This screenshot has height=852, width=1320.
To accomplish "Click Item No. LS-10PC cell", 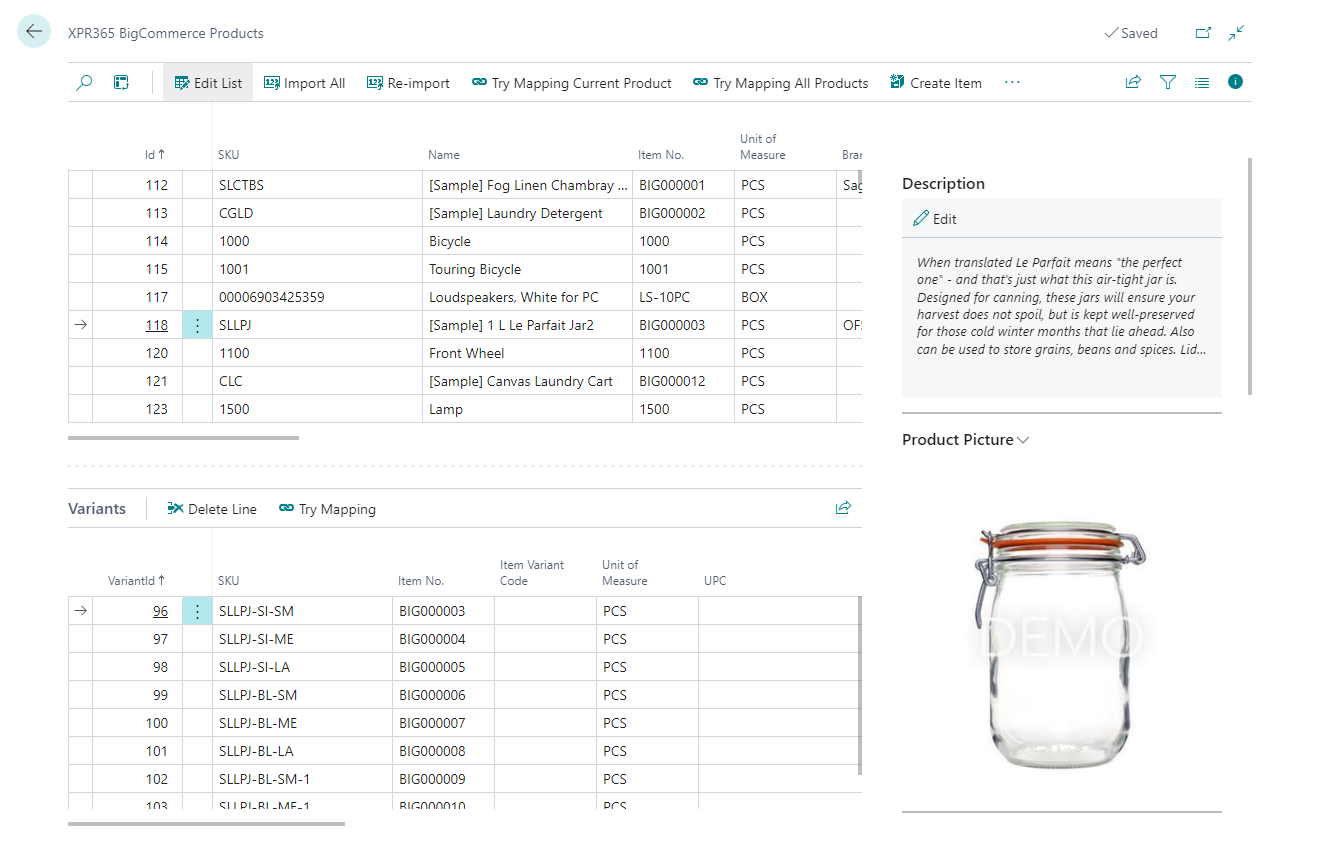I will click(x=684, y=297).
